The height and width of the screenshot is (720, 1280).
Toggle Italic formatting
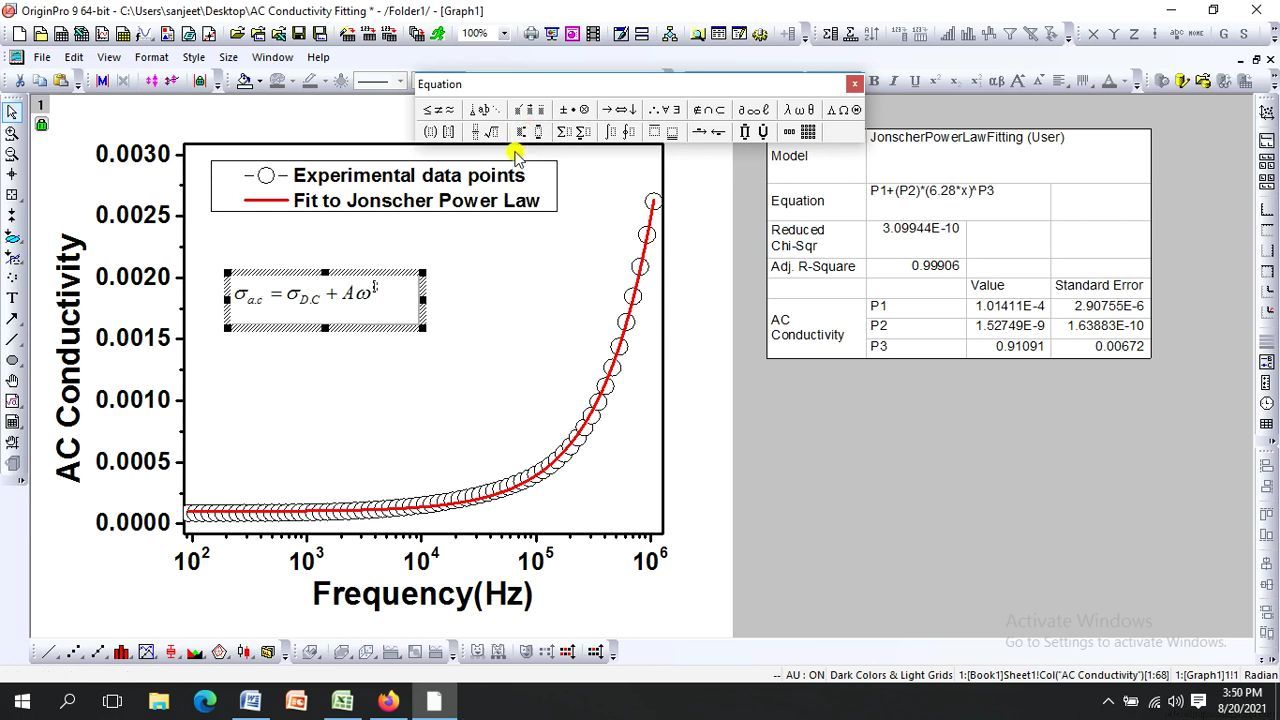coord(894,81)
